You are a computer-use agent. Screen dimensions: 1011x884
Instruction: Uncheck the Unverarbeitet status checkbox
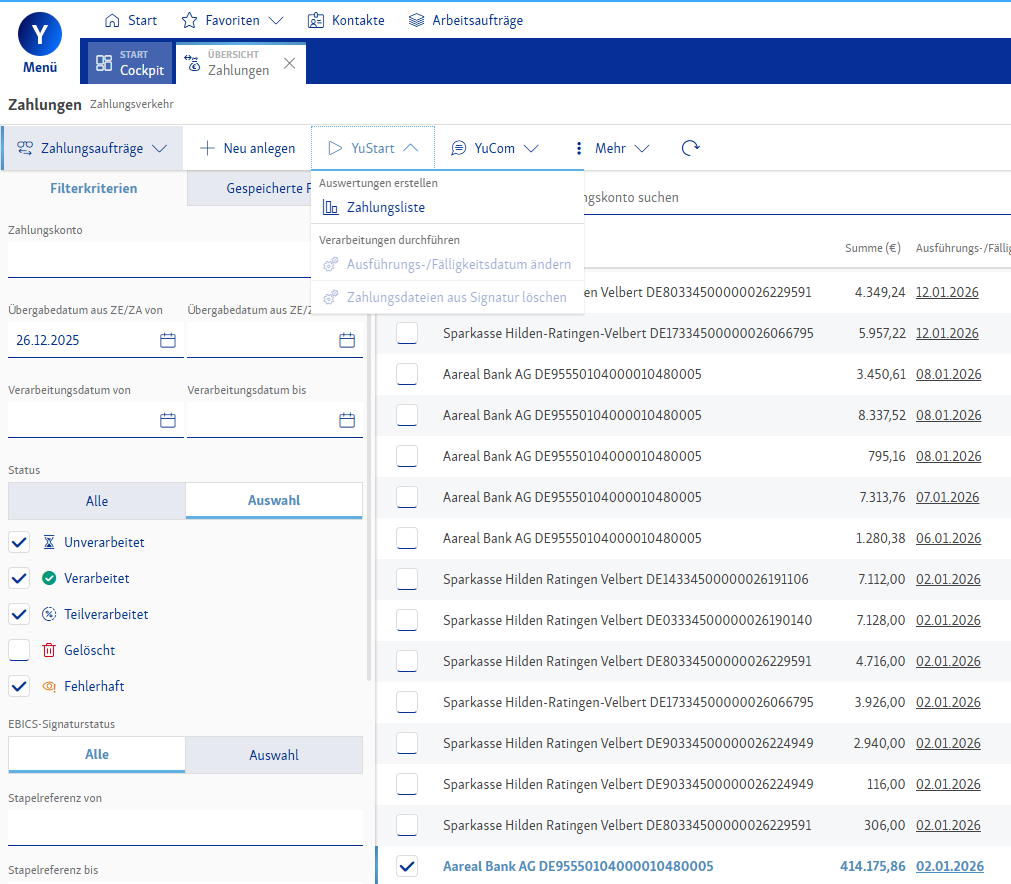19,542
